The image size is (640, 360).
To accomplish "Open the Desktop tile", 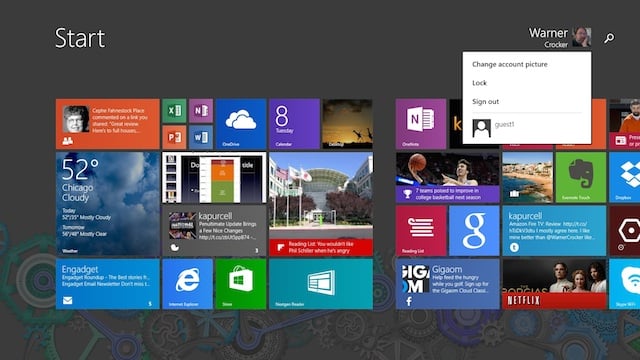I will 347,124.
